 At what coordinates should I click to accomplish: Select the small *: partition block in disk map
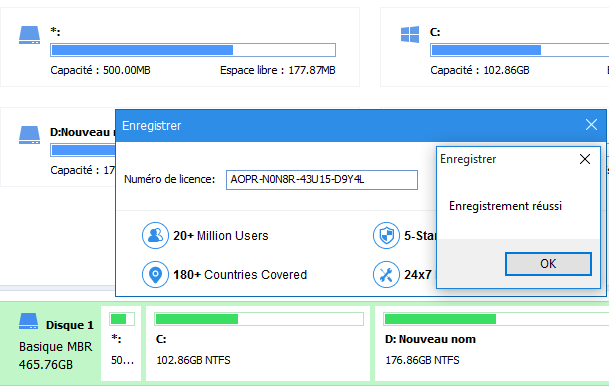click(121, 343)
